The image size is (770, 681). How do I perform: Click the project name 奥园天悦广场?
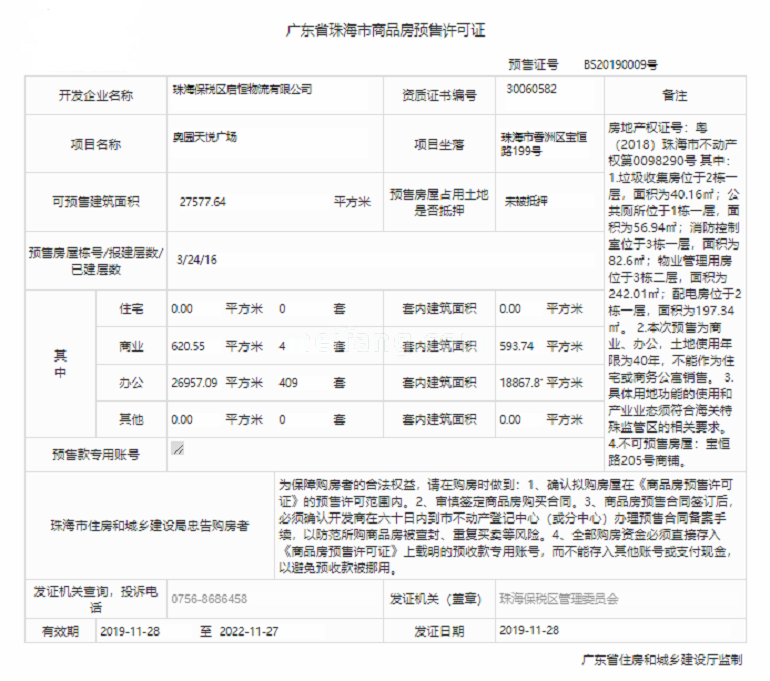pyautogui.click(x=205, y=135)
